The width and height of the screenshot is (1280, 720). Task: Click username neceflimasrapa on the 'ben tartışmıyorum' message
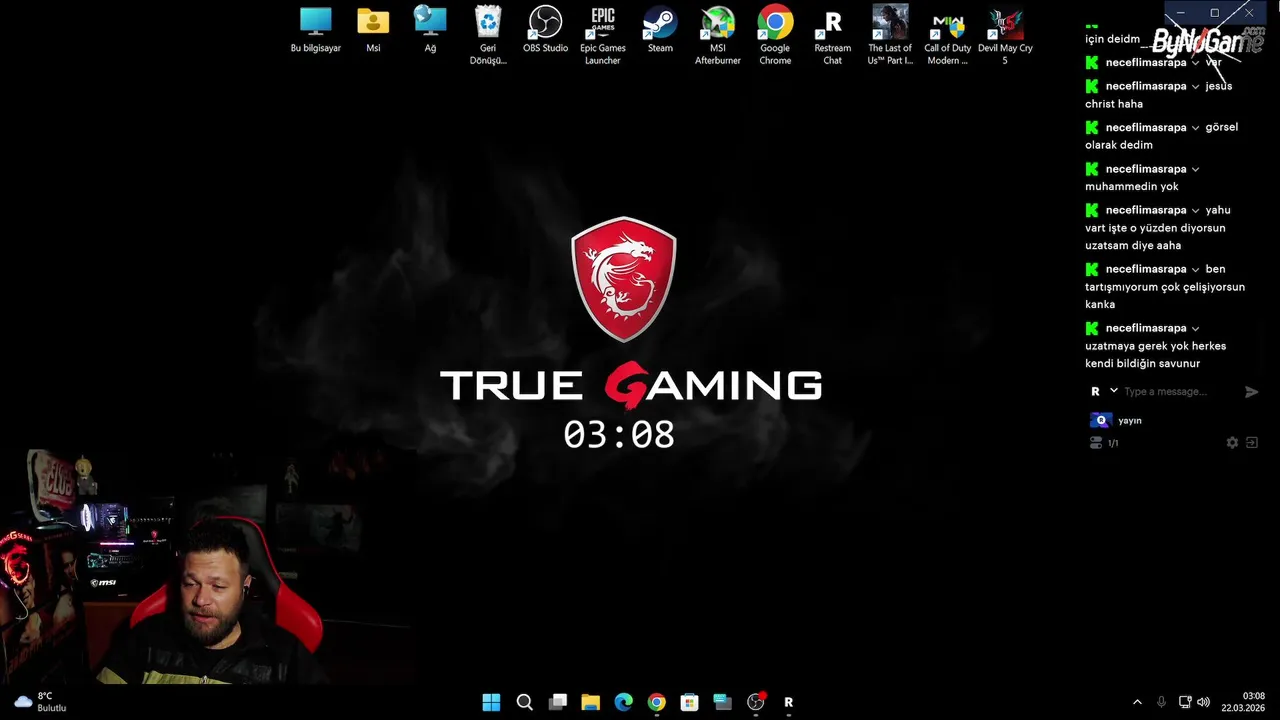[1146, 269]
